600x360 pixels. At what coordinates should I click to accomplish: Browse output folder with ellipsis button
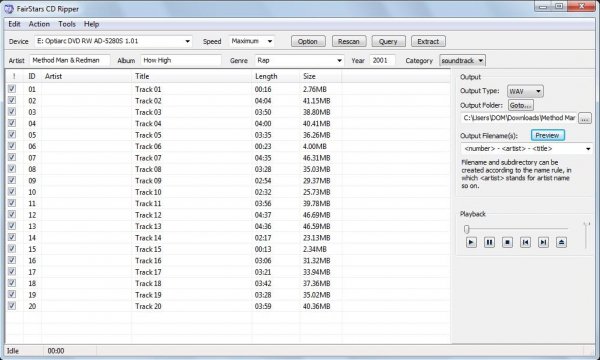[584, 118]
